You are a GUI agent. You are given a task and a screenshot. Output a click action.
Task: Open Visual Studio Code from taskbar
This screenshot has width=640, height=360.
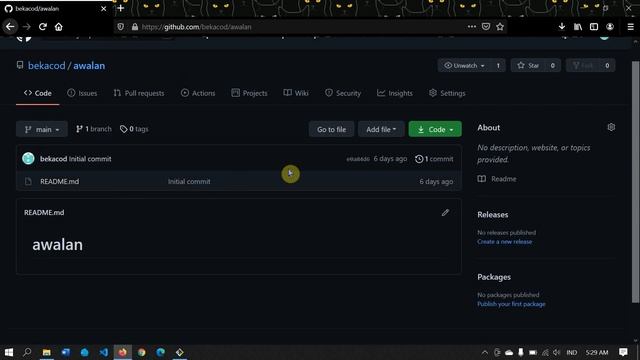pos(104,352)
